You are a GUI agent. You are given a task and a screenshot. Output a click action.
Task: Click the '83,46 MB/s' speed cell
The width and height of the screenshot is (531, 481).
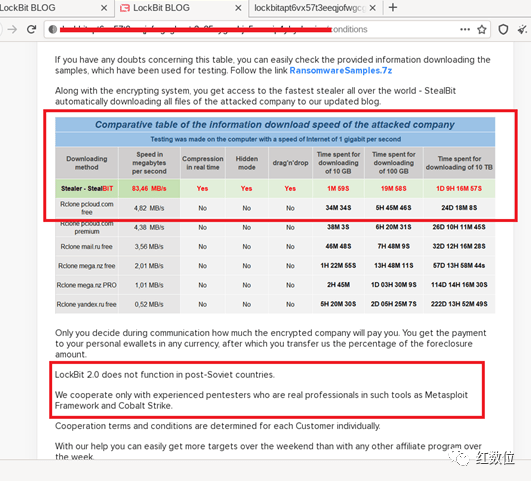pyautogui.click(x=149, y=188)
